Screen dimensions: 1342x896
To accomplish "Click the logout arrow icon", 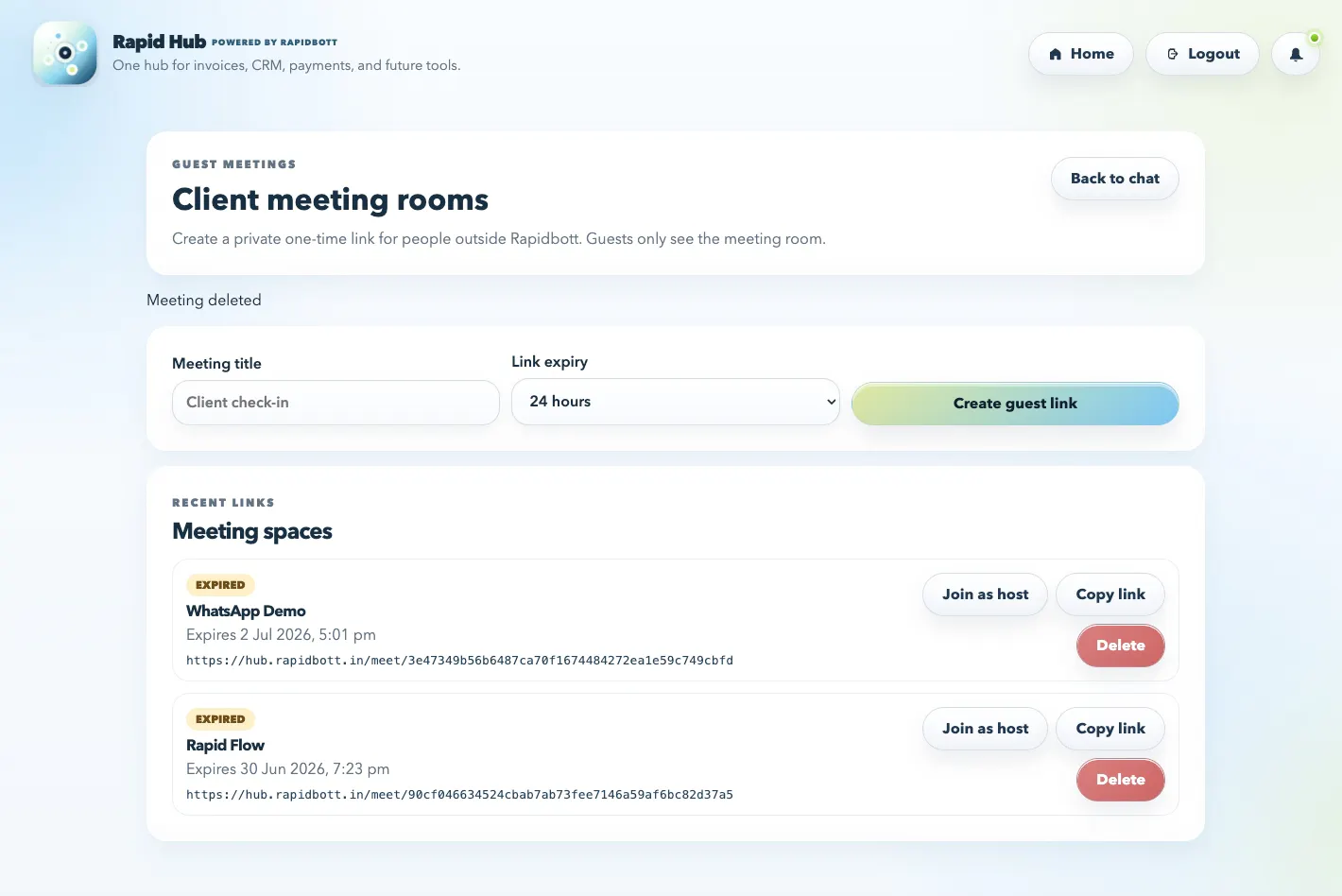I will (x=1173, y=54).
